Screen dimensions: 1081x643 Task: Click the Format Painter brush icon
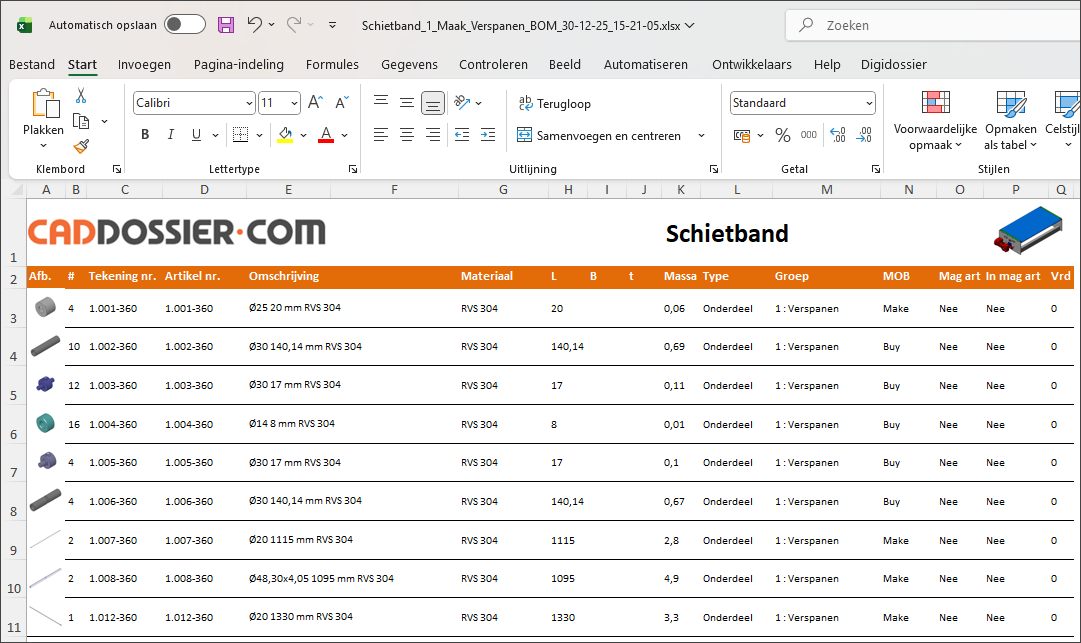tap(81, 146)
